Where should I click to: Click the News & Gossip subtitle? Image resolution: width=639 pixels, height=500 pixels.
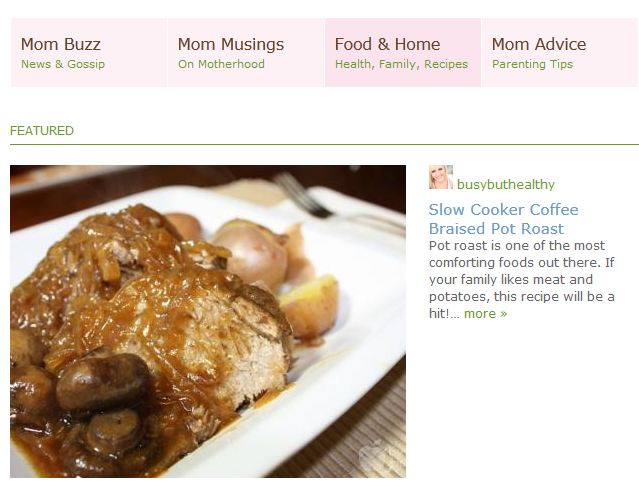(63, 64)
